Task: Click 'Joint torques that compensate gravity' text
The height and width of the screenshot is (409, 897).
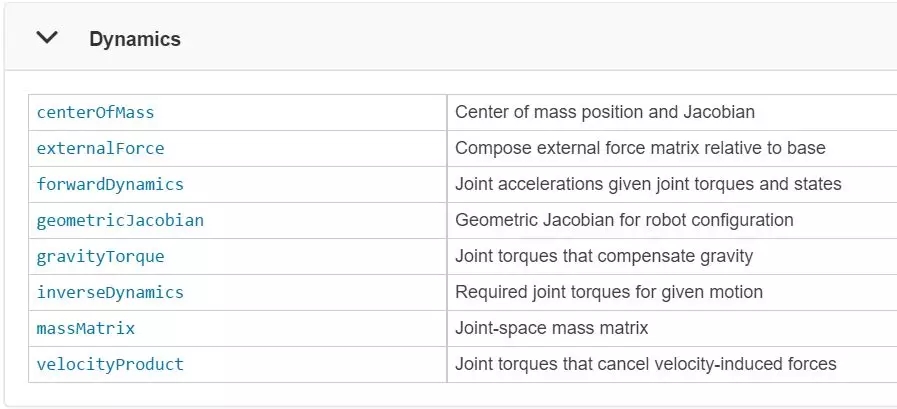Action: tap(604, 256)
